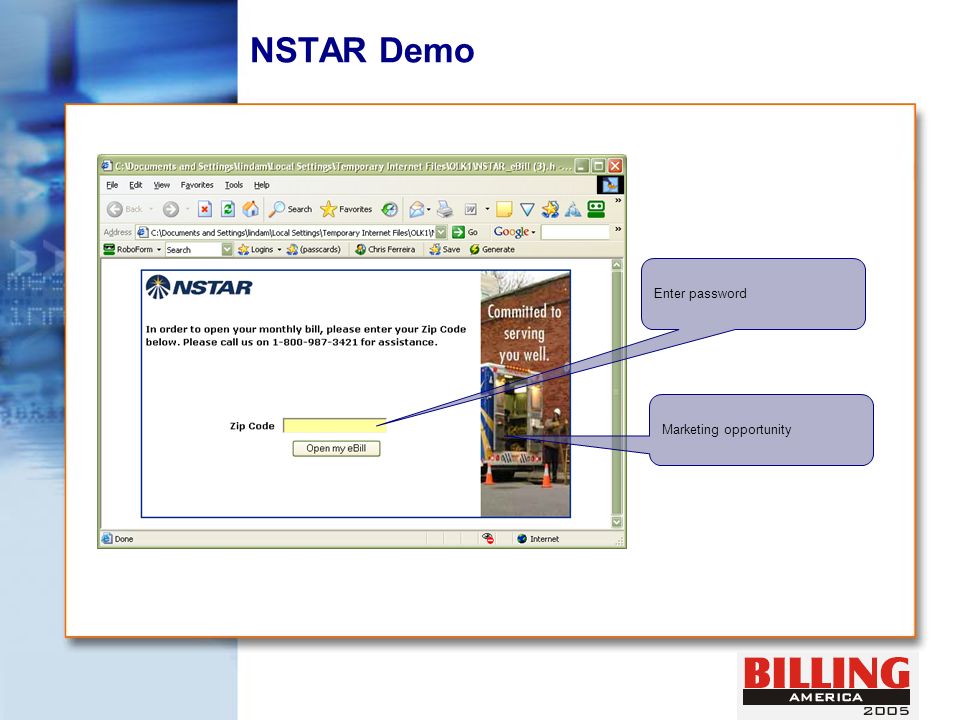Open the RoboForm Logins button

tap(256, 250)
